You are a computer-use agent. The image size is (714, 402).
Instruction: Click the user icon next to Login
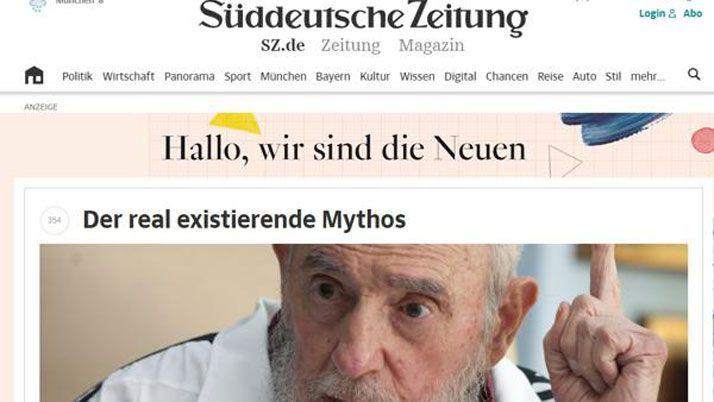click(x=672, y=14)
